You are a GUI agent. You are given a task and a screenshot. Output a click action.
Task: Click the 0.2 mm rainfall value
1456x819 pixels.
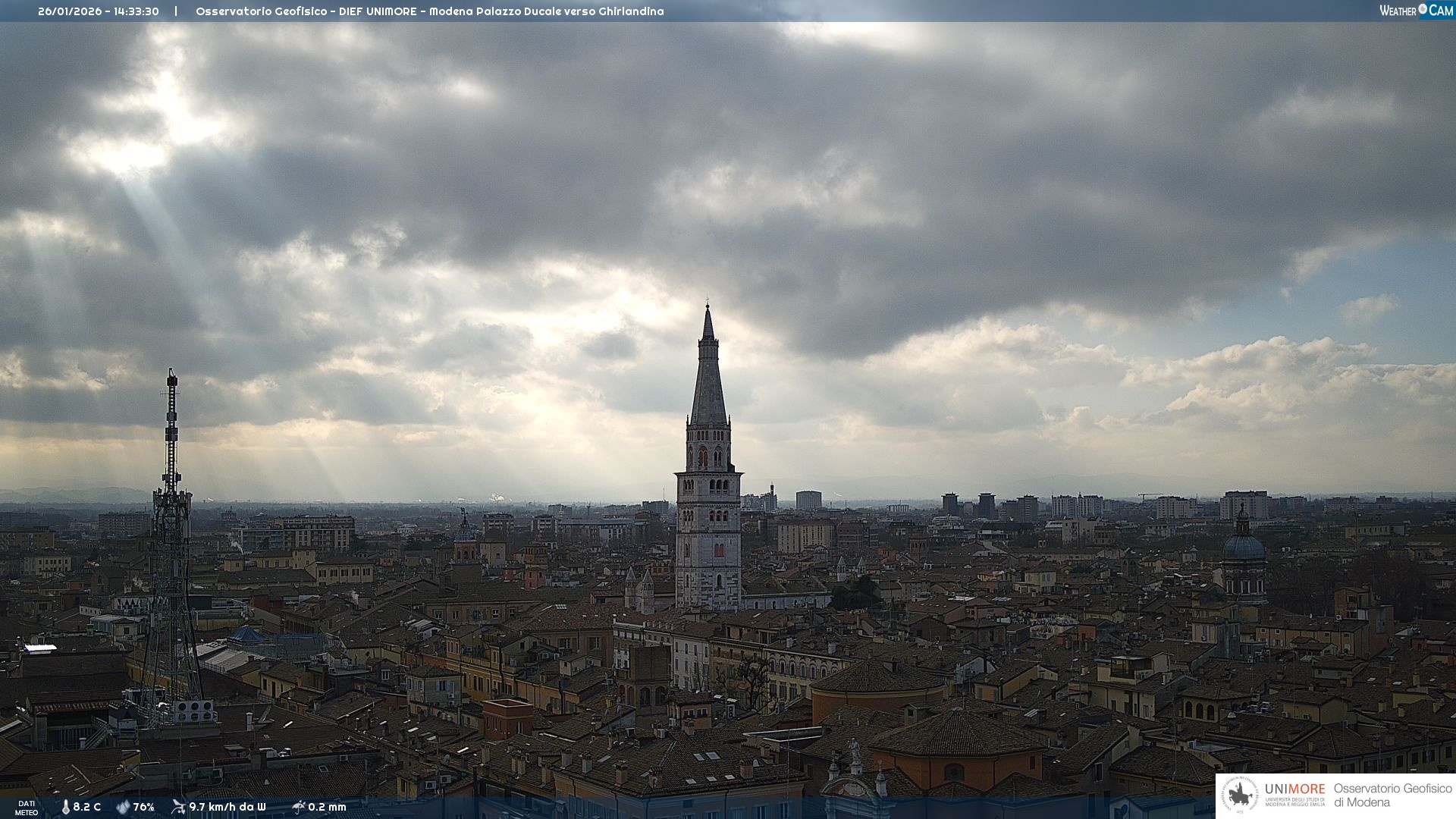(328, 808)
